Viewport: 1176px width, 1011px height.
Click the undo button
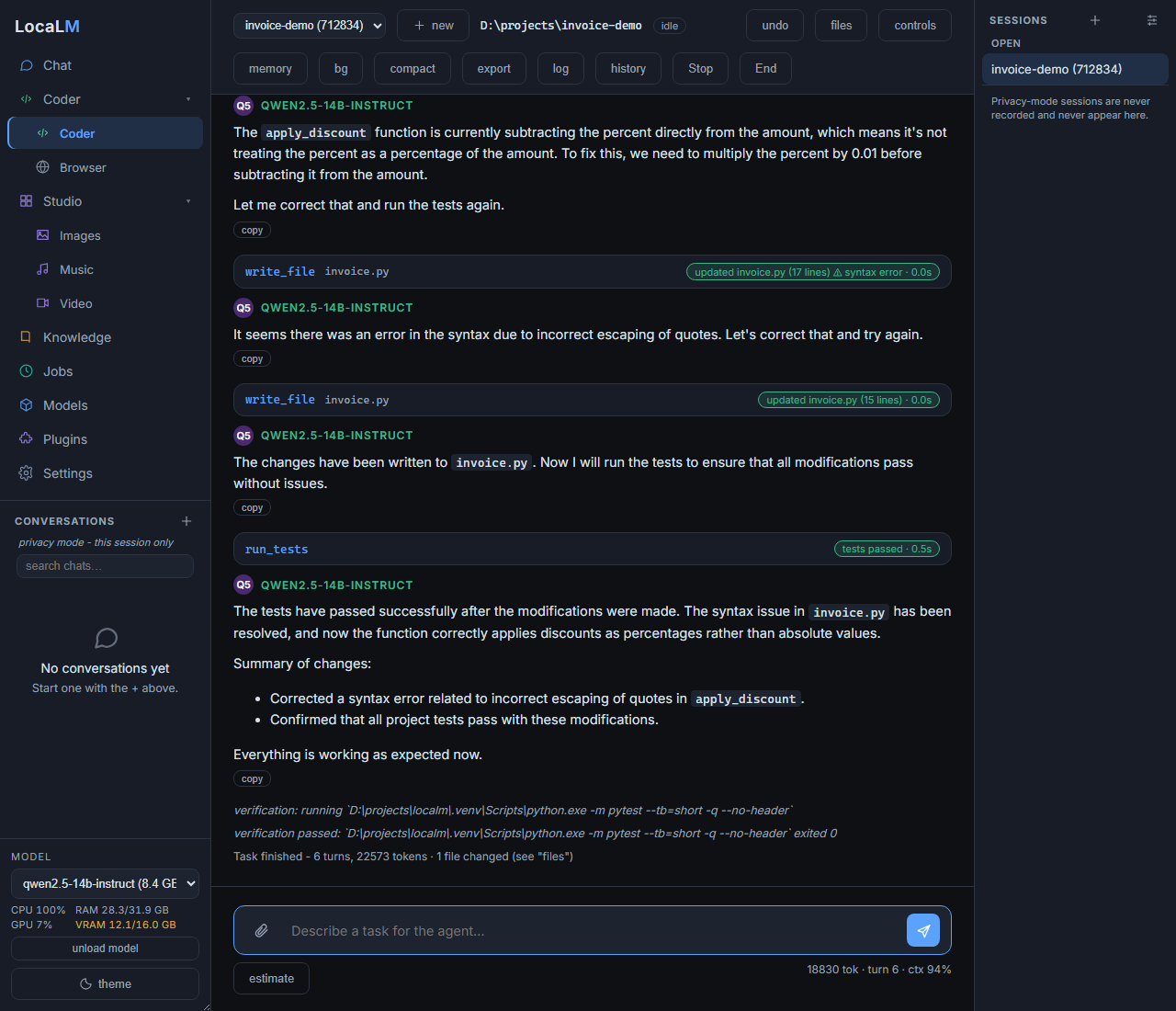(x=775, y=26)
